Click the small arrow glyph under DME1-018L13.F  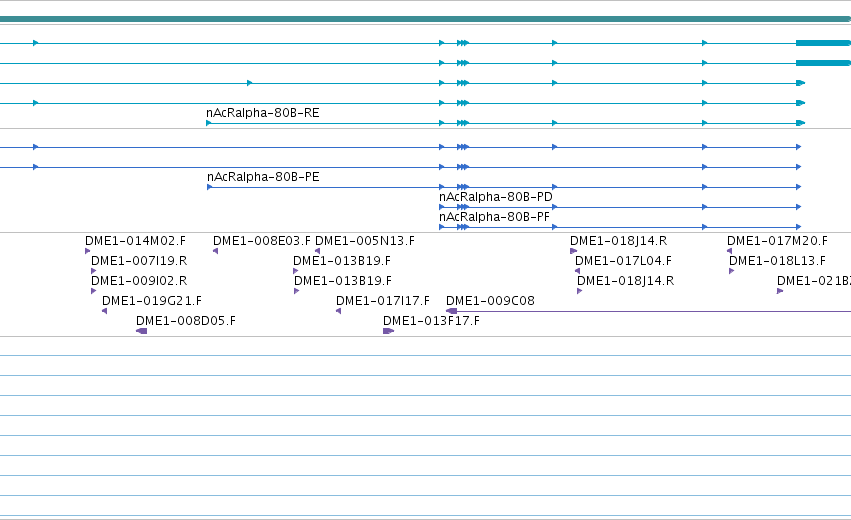pos(732,271)
